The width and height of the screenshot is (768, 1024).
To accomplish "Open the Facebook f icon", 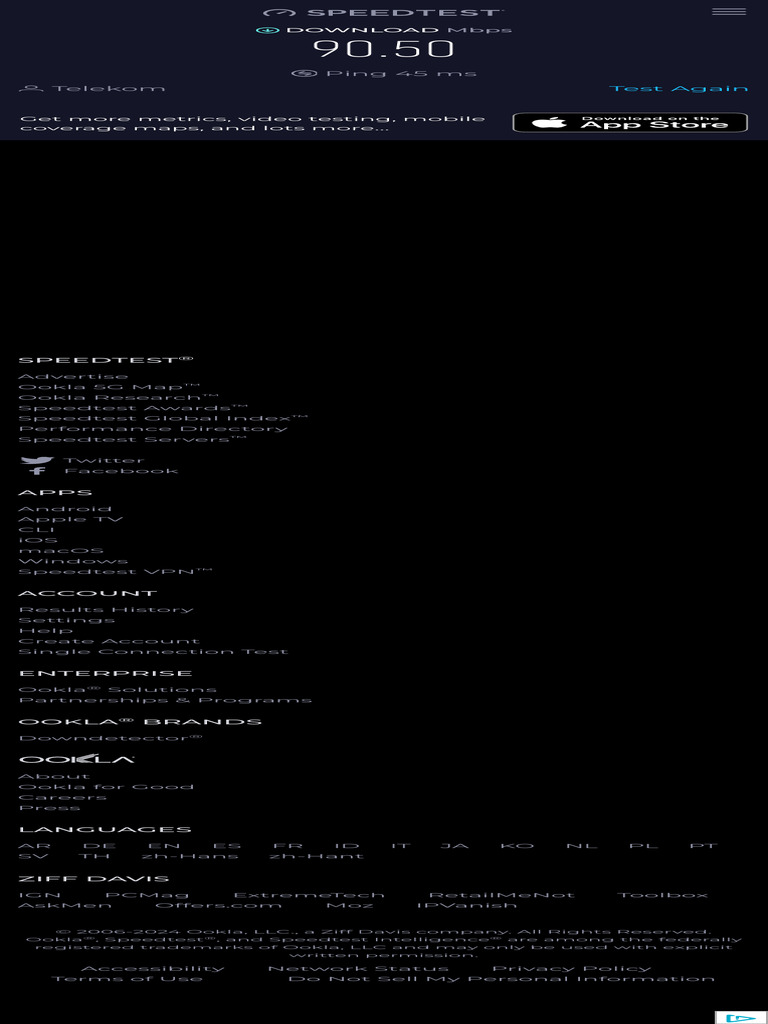I will (39, 471).
